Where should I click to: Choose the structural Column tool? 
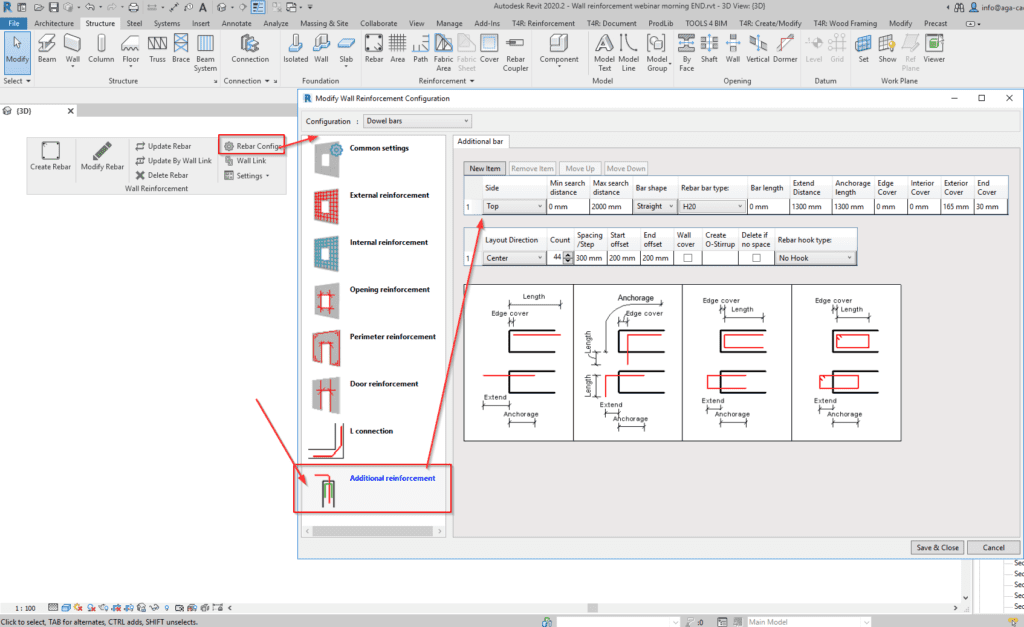tap(101, 49)
